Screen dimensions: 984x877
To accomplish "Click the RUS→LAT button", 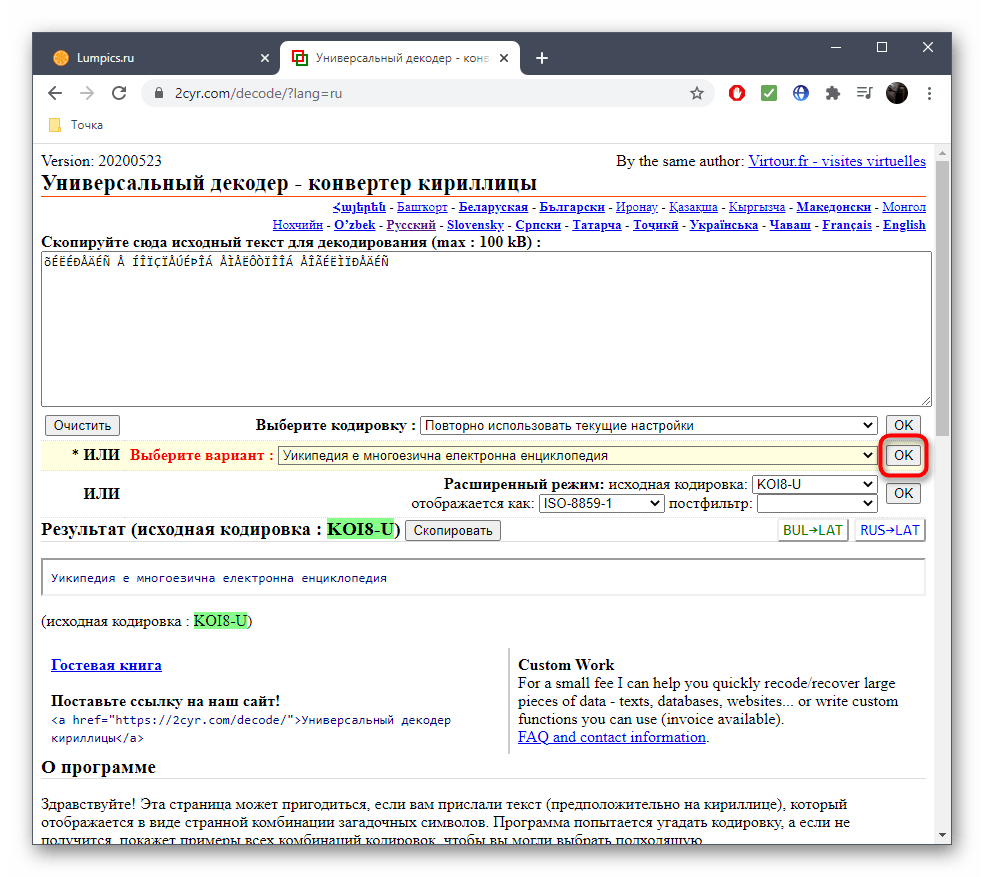I will (889, 530).
